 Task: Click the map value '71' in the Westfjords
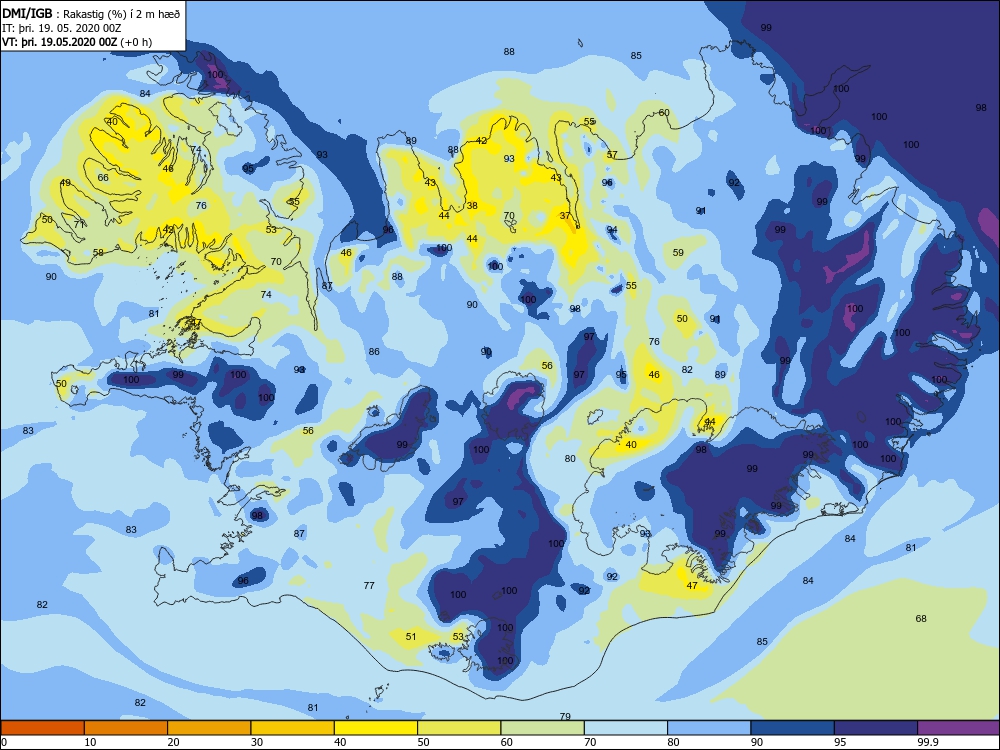79,224
